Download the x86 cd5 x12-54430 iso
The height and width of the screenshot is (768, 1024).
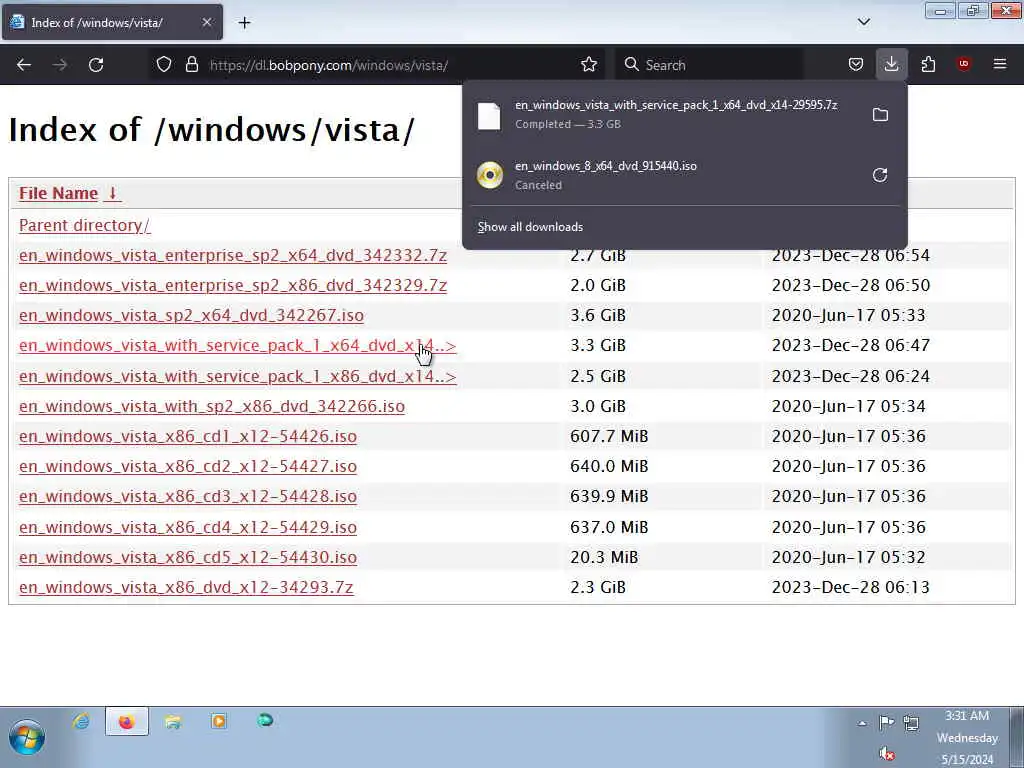pyautogui.click(x=188, y=557)
